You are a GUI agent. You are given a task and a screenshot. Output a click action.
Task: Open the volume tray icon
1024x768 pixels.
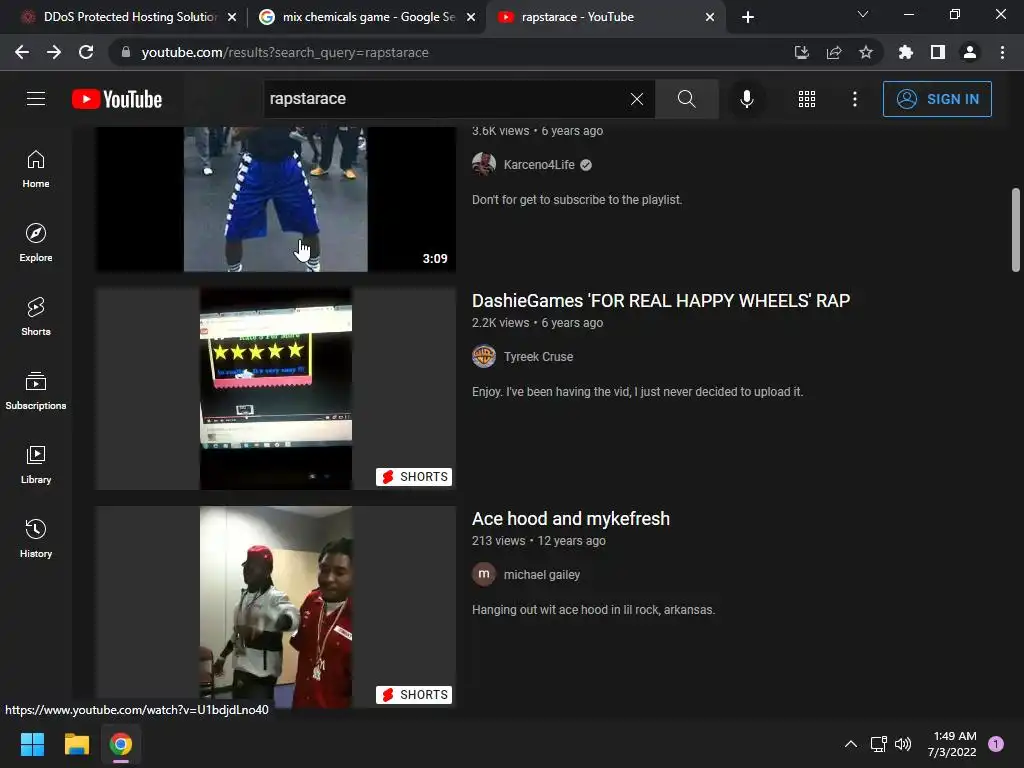point(903,744)
